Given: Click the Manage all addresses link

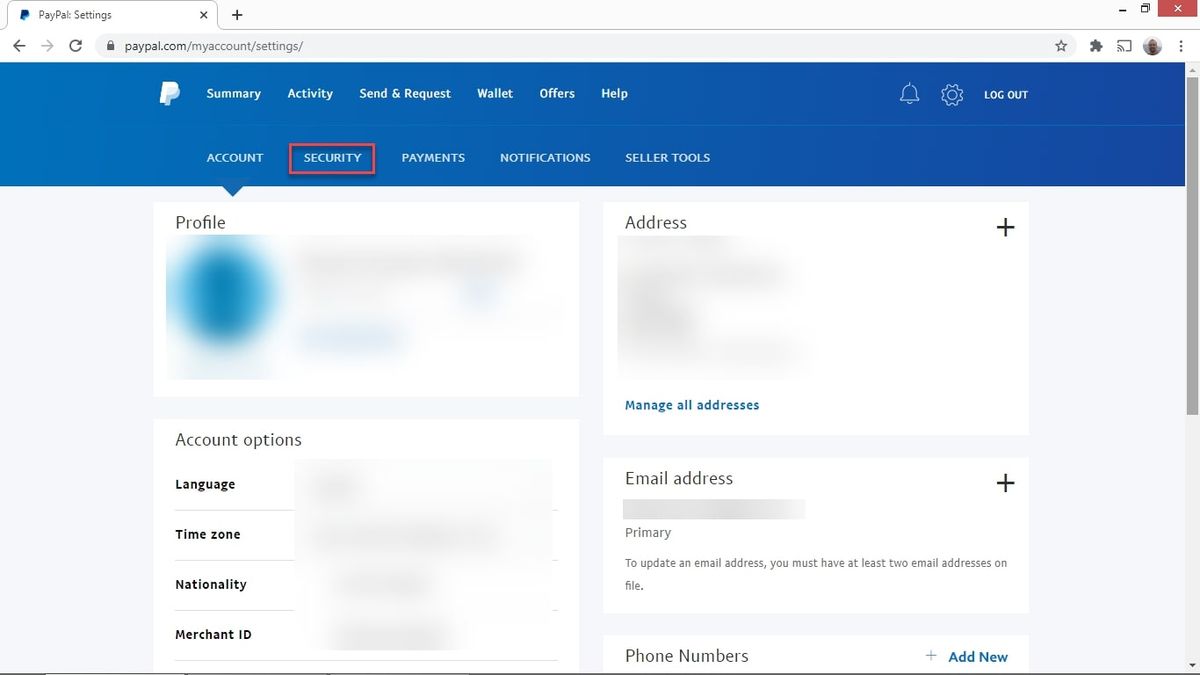Looking at the screenshot, I should (x=692, y=404).
